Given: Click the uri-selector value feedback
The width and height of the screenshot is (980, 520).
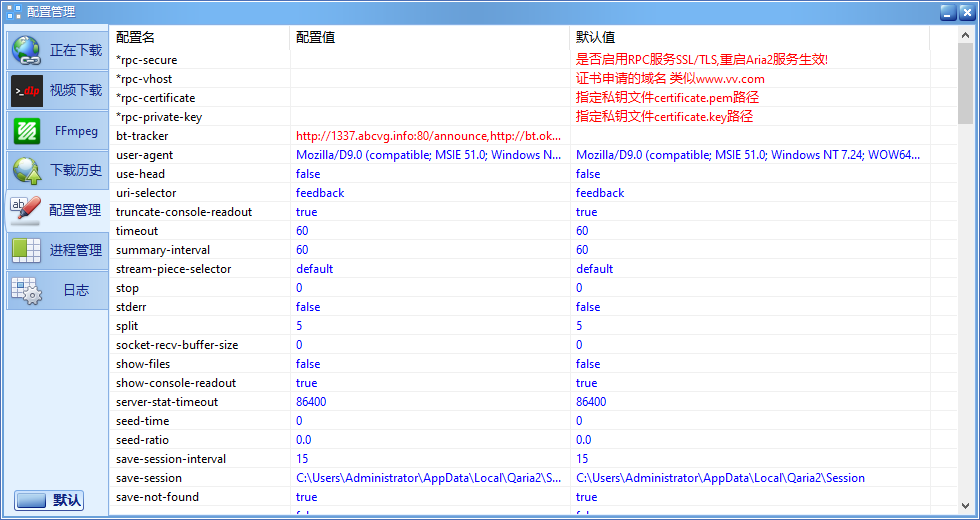Looking at the screenshot, I should tap(320, 193).
